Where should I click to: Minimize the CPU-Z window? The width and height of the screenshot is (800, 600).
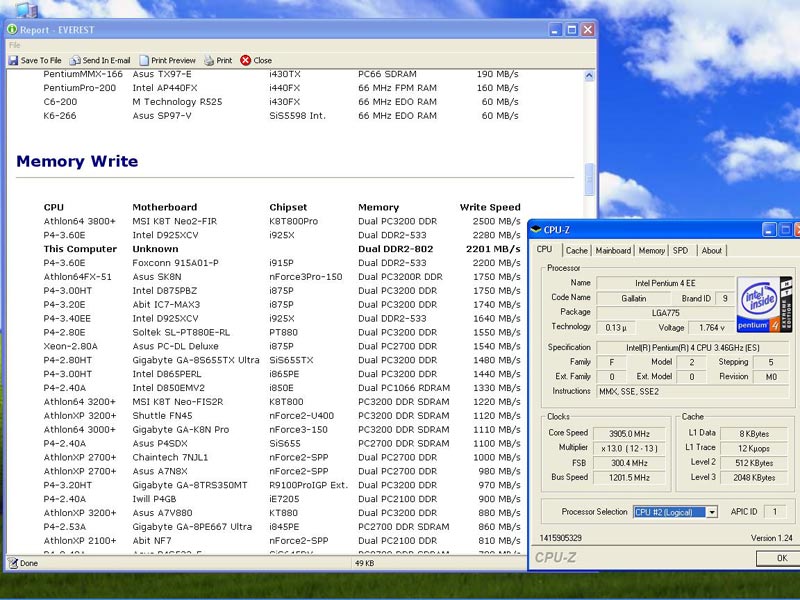(769, 230)
